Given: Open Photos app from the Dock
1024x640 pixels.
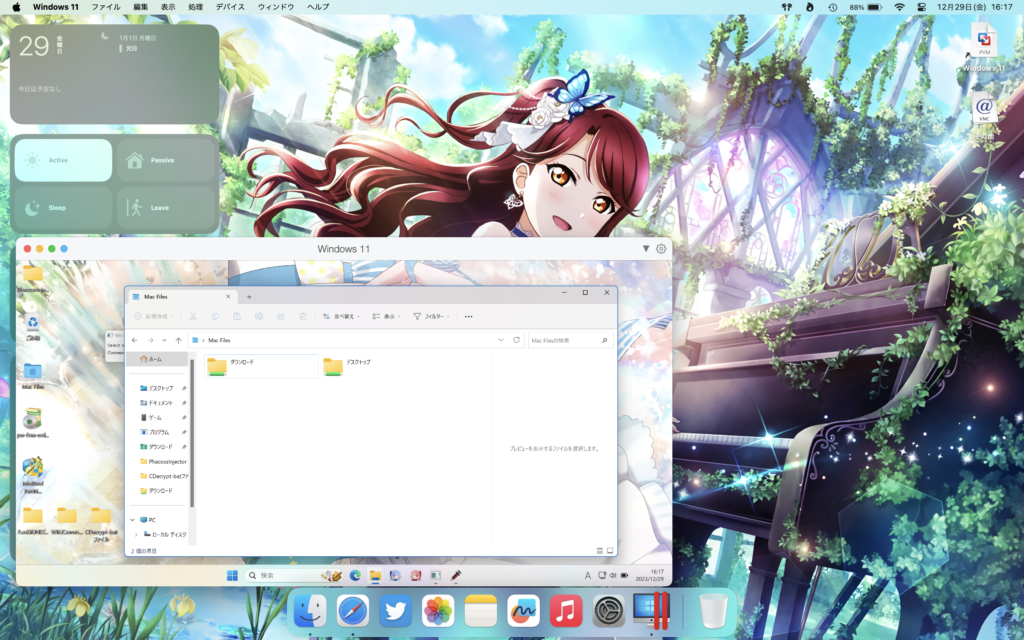Looking at the screenshot, I should 438,610.
